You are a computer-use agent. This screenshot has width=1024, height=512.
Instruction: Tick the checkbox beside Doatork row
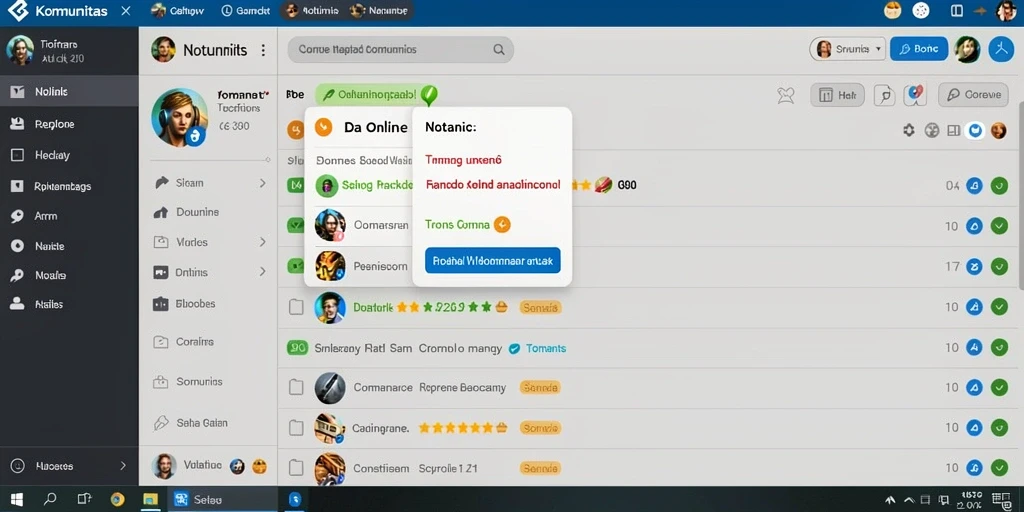pyautogui.click(x=296, y=308)
